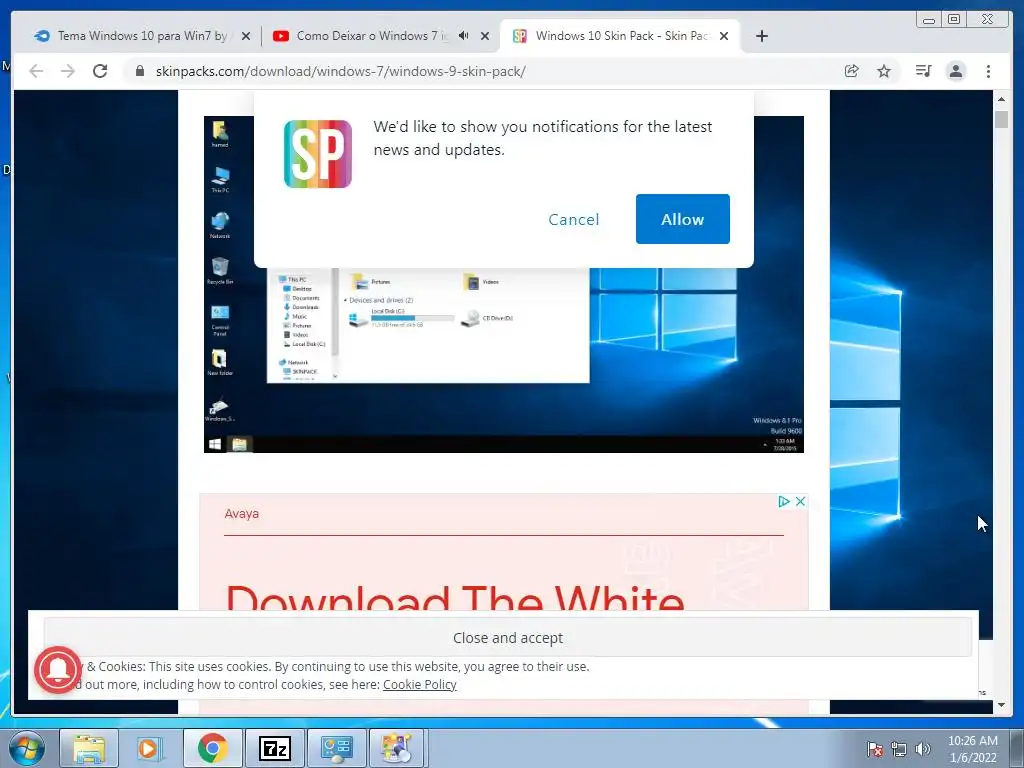Click the Avaya advertiser name
This screenshot has height=768, width=1024.
point(242,513)
